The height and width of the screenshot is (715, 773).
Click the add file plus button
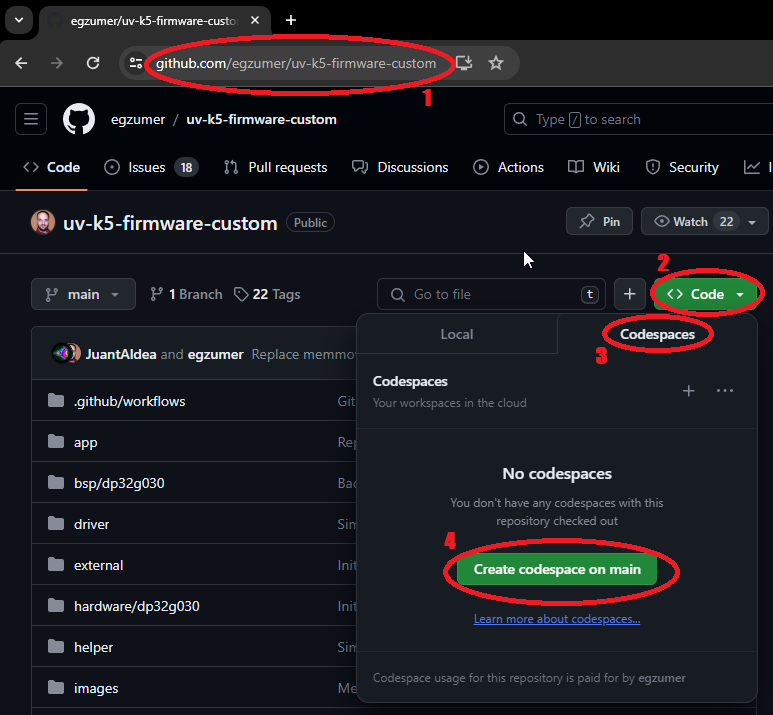click(x=629, y=294)
